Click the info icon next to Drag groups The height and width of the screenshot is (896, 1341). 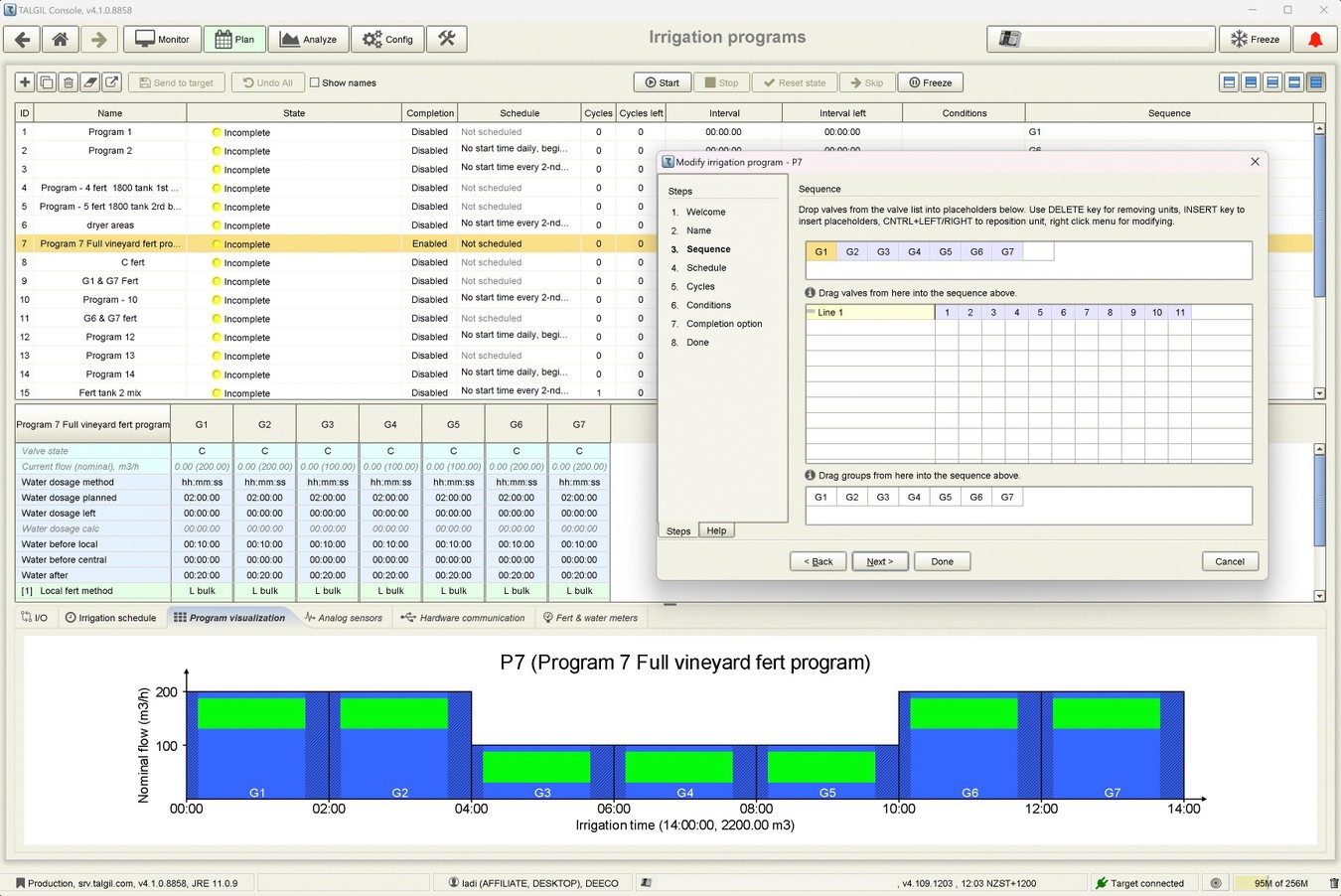pos(810,476)
